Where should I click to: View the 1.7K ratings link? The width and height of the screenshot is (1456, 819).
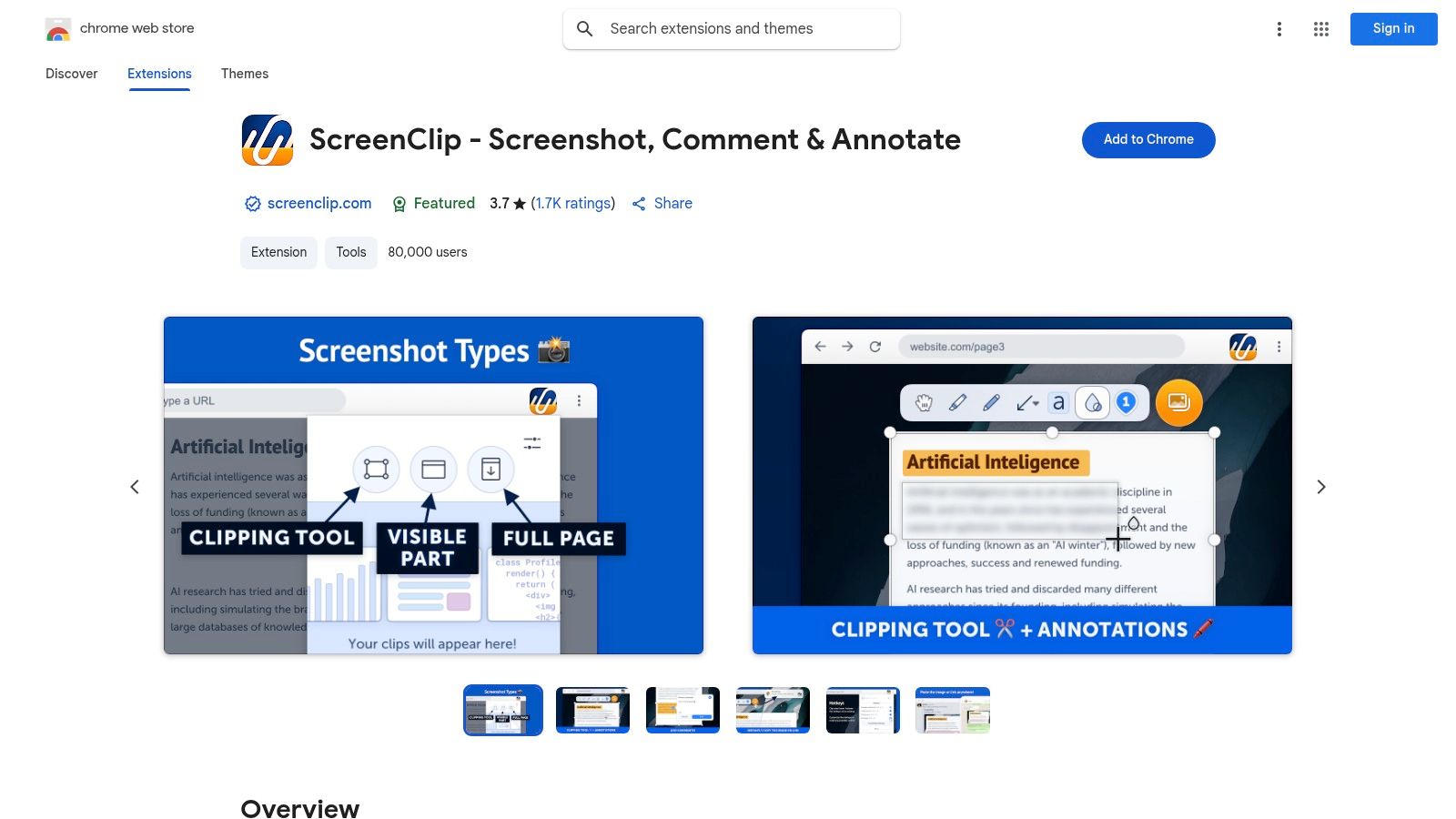pos(572,203)
